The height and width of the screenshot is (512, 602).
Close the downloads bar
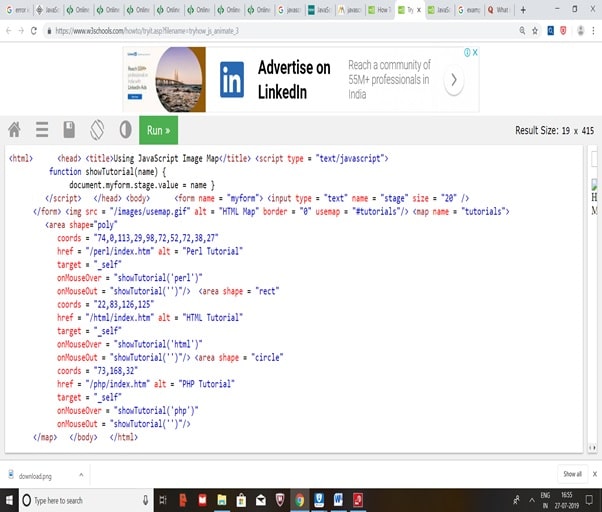[594, 474]
